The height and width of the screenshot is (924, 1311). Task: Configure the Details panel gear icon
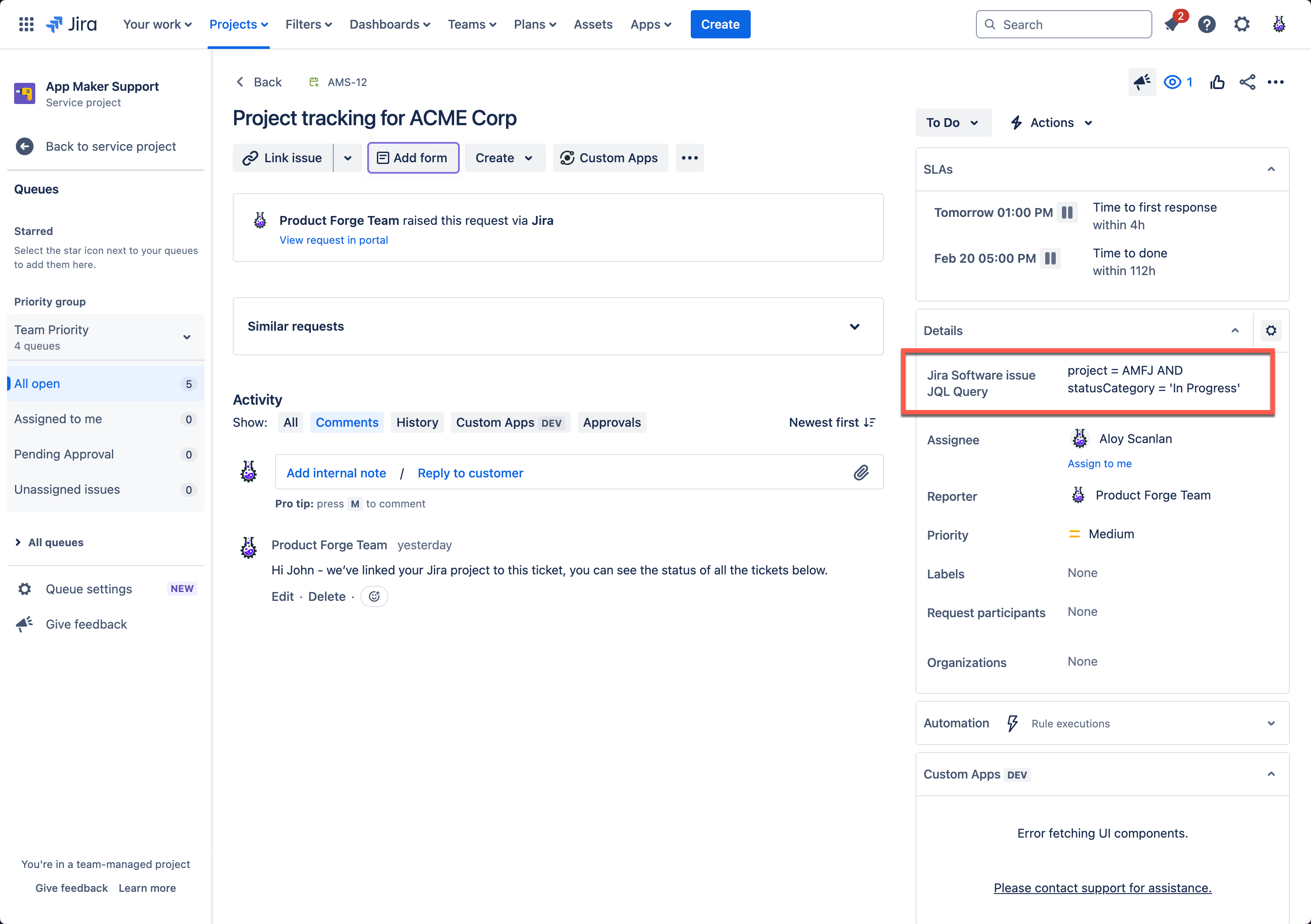pyautogui.click(x=1270, y=331)
